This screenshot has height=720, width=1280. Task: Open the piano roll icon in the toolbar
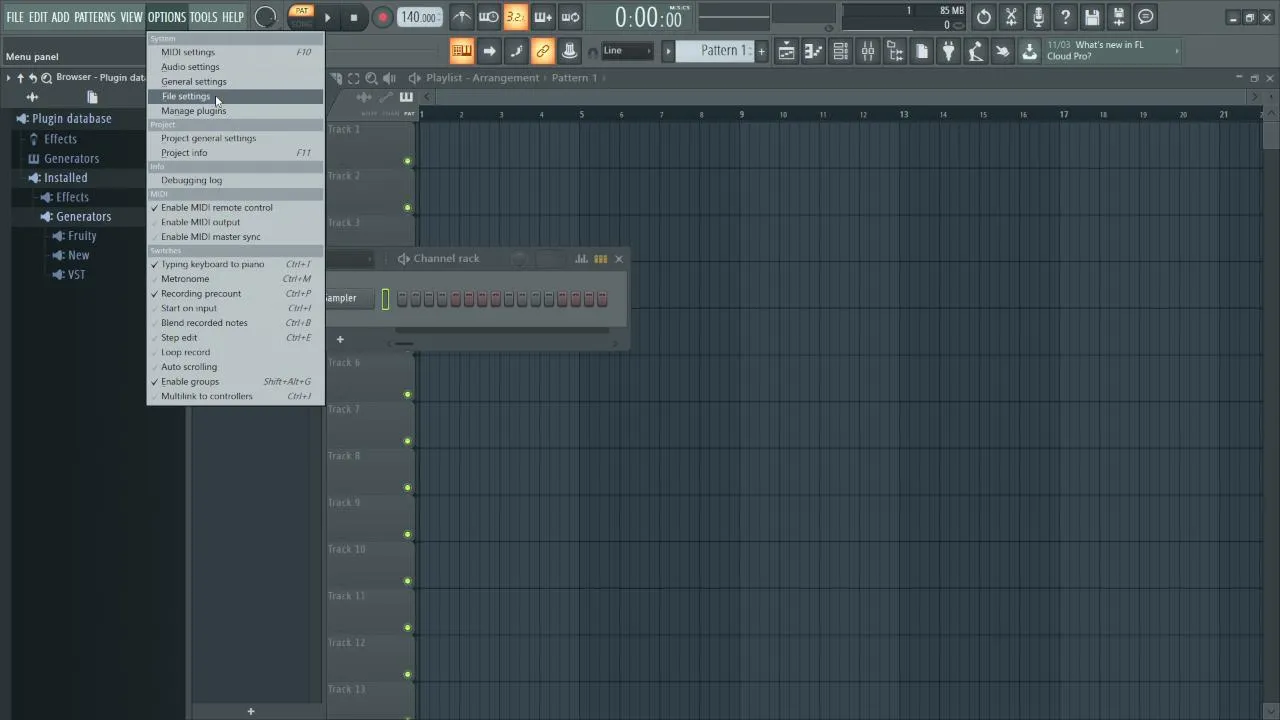[x=813, y=51]
